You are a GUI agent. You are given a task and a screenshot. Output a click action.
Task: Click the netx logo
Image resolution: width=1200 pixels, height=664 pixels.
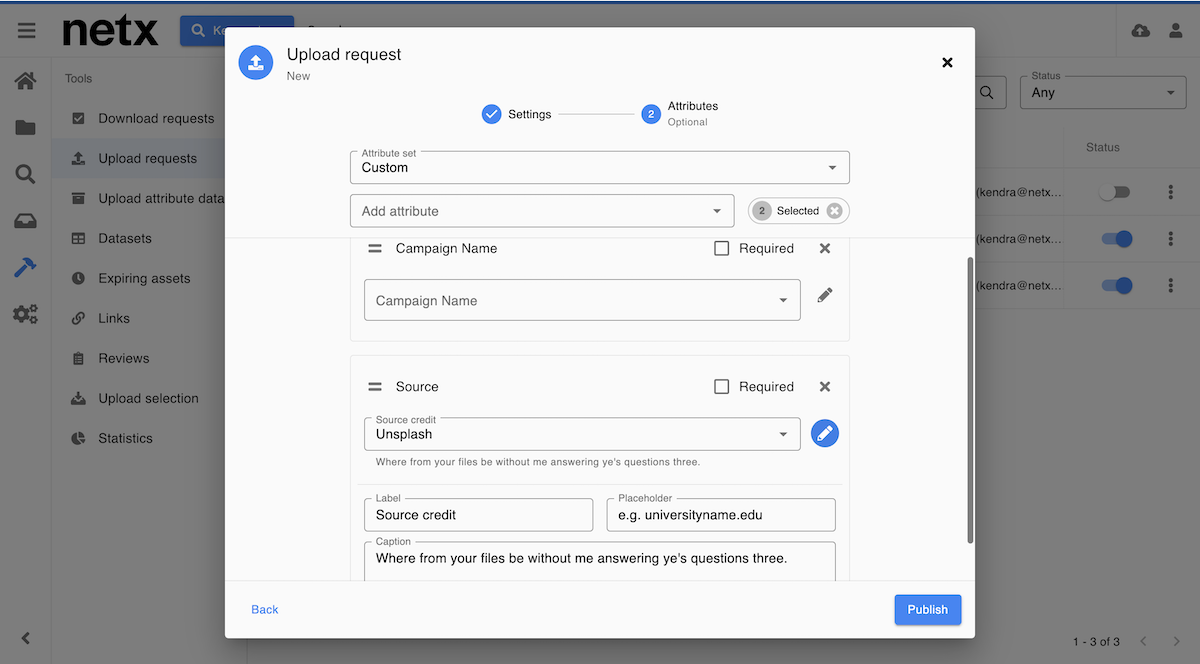point(110,30)
